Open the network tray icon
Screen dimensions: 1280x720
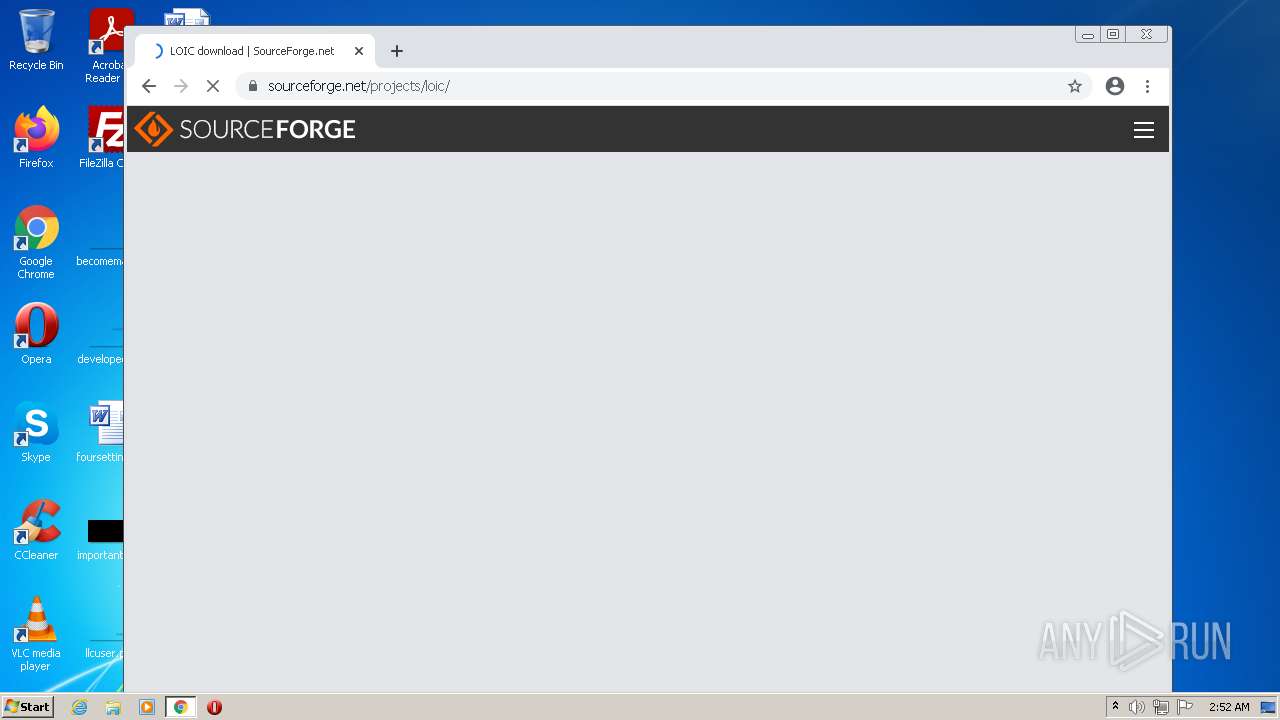click(1161, 707)
